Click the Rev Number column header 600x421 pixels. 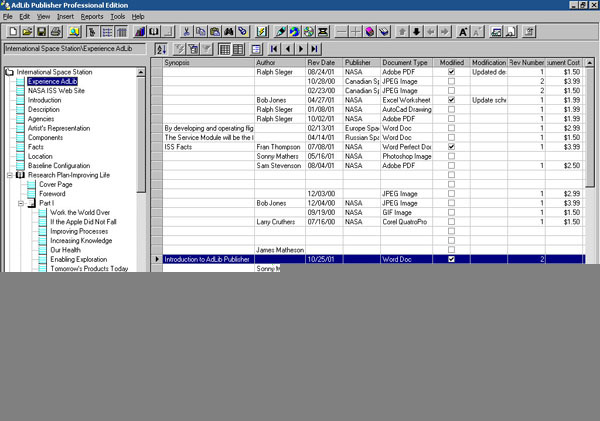pyautogui.click(x=527, y=62)
